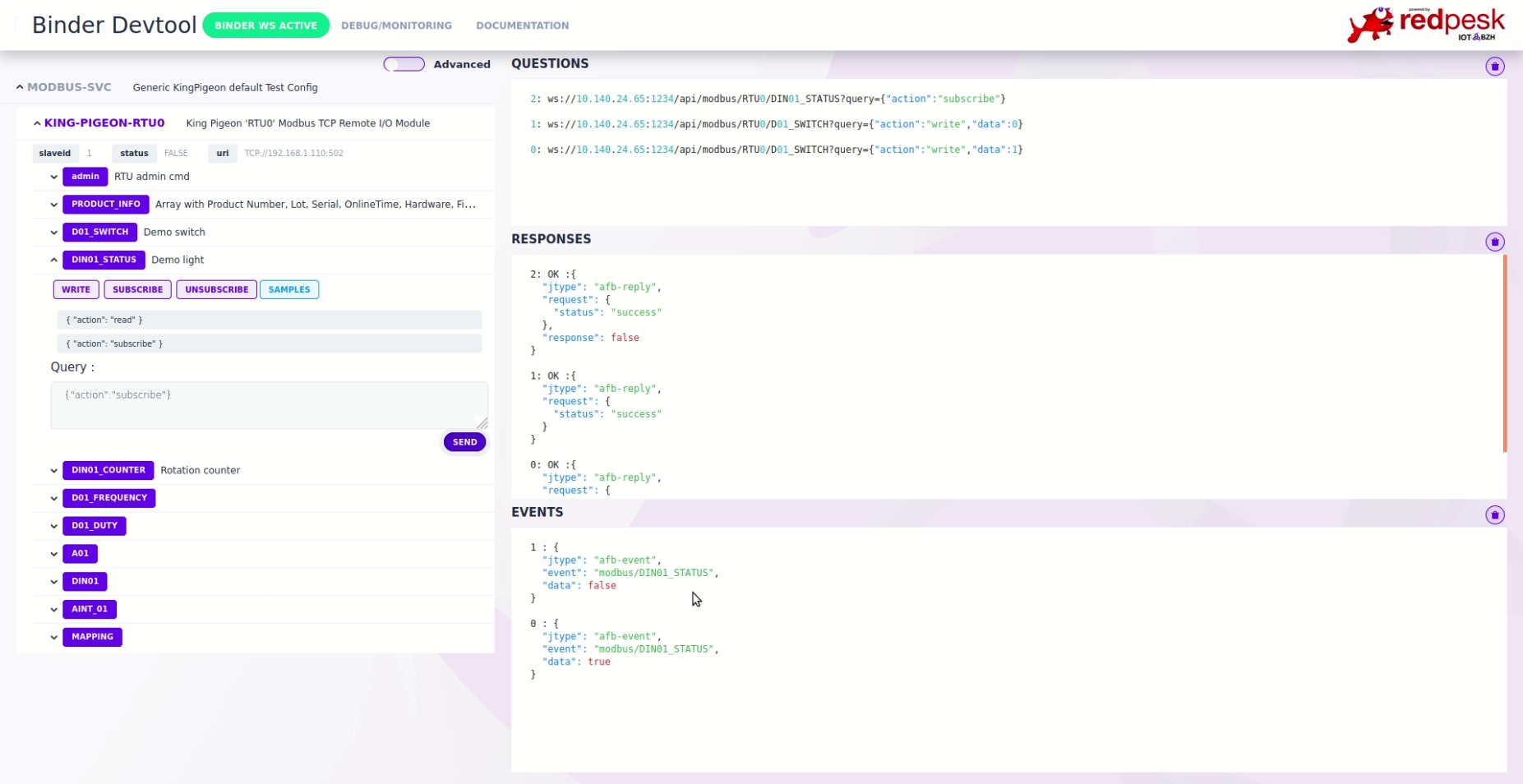Image resolution: width=1523 pixels, height=784 pixels.
Task: Select the A01 verb tag
Action: tap(80, 554)
